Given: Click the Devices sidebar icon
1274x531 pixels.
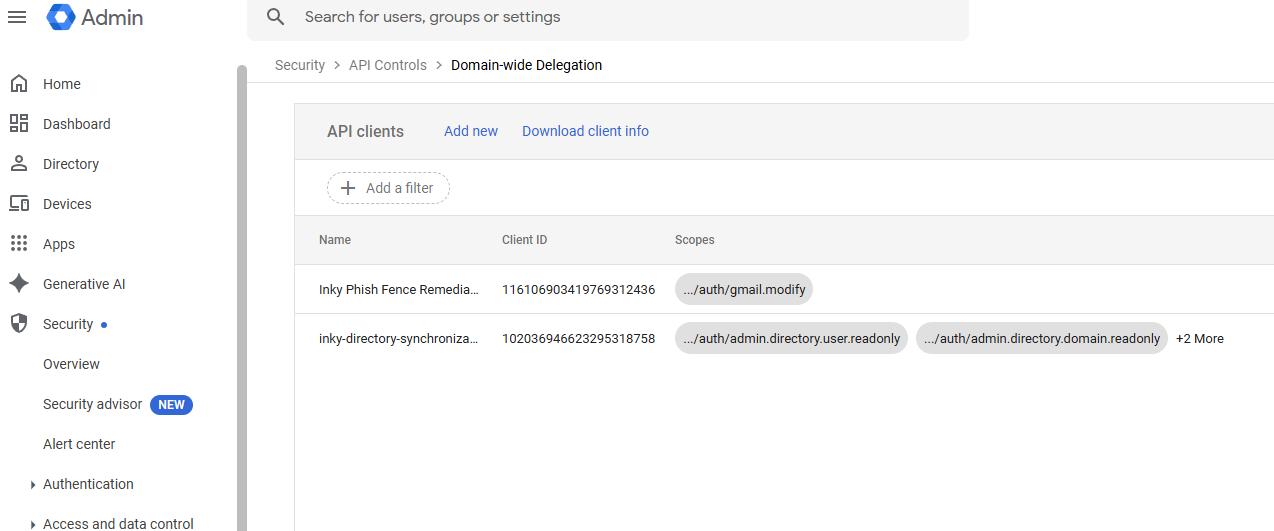Looking at the screenshot, I should tap(18, 204).
